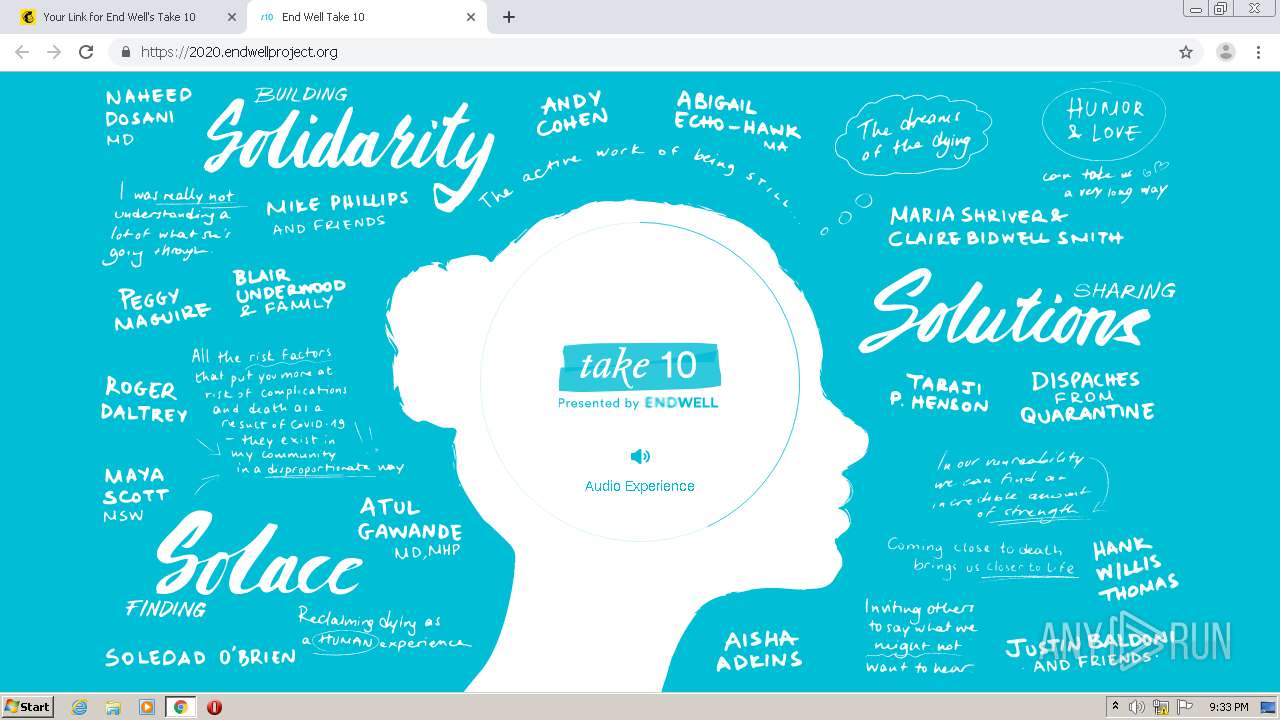Click the take 10 logo
This screenshot has width=1280, height=720.
pos(640,368)
